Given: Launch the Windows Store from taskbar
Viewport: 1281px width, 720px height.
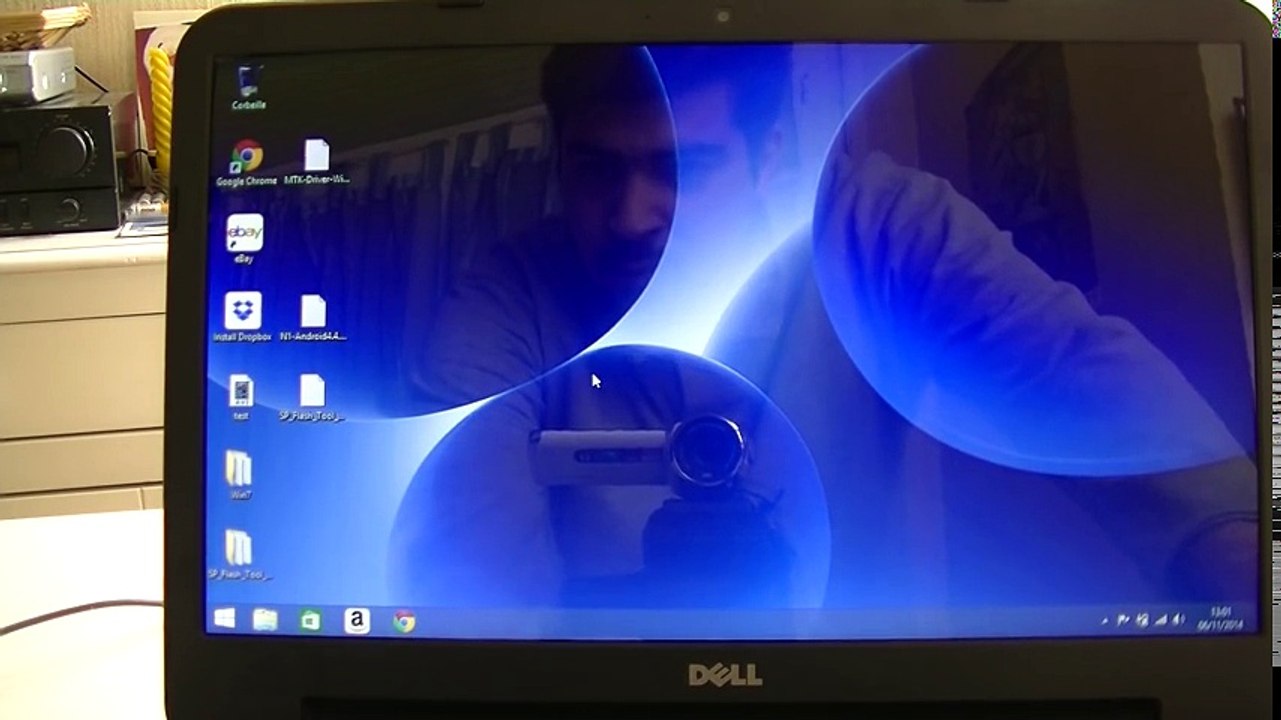Looking at the screenshot, I should coord(310,620).
